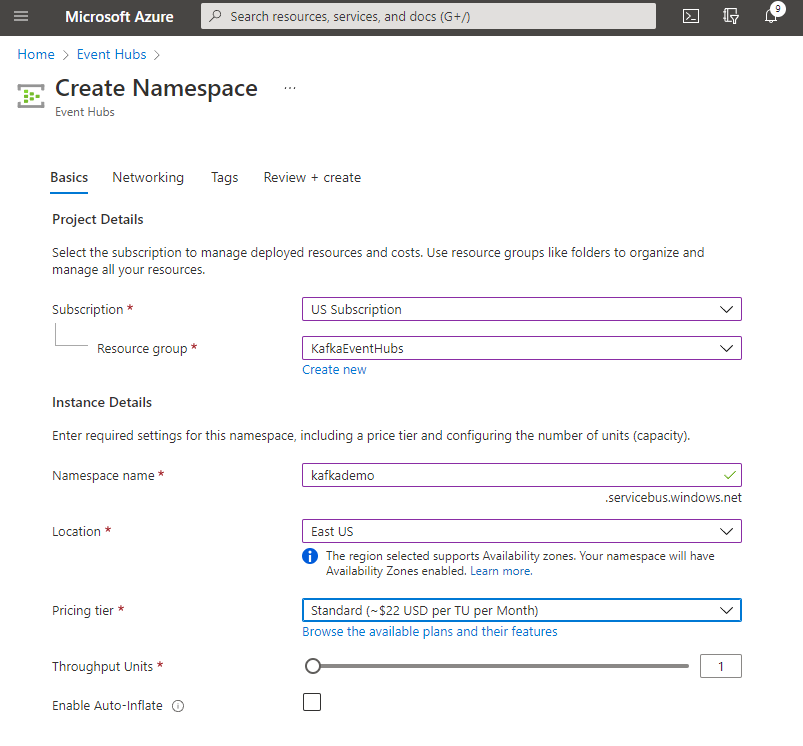Screen dimensions: 803x746
Task: Focus the Search resources, services, and docs box
Action: (x=428, y=16)
